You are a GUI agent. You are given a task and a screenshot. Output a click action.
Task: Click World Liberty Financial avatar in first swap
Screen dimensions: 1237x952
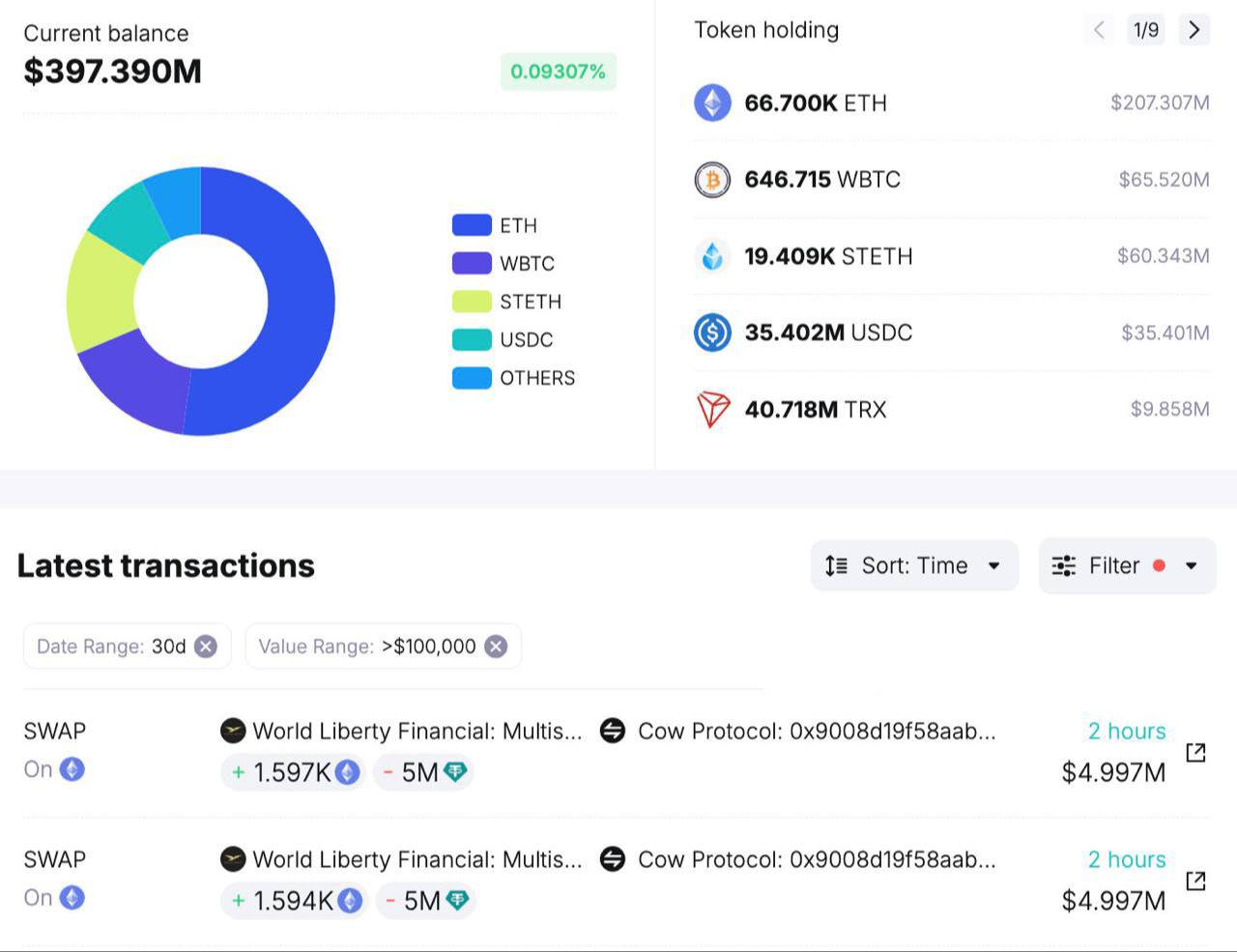click(233, 731)
